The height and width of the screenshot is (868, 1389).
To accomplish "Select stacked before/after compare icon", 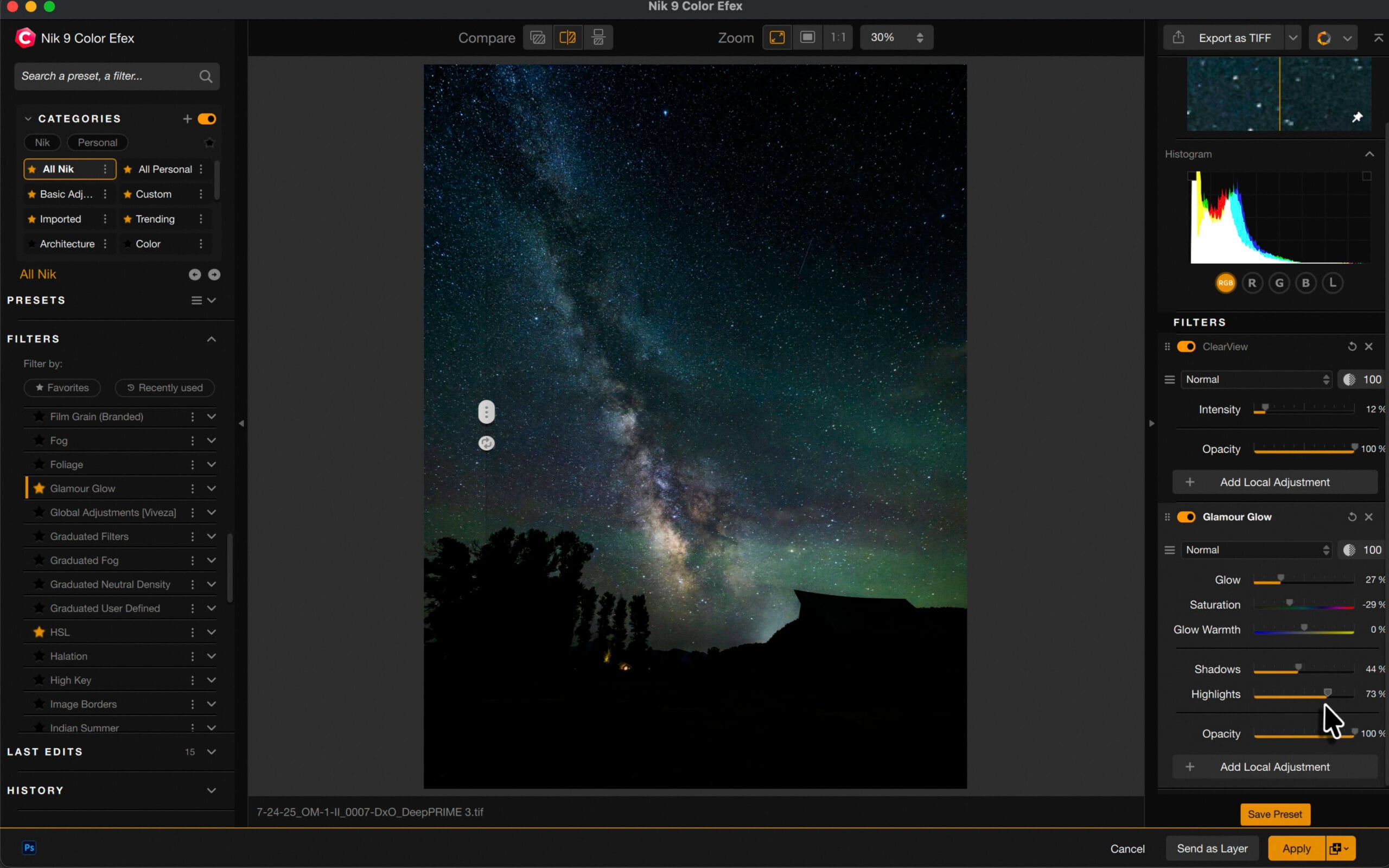I will click(x=598, y=38).
